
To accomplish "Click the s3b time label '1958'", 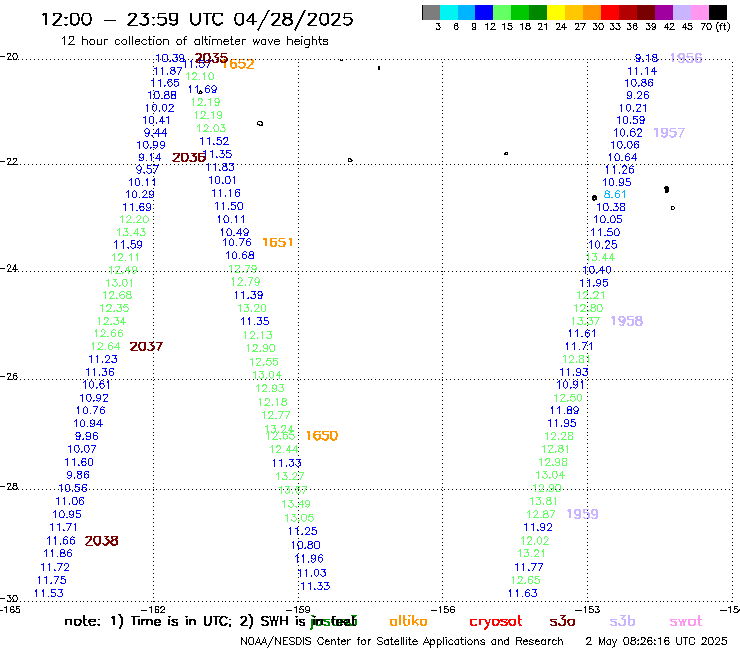I will pos(626,321).
